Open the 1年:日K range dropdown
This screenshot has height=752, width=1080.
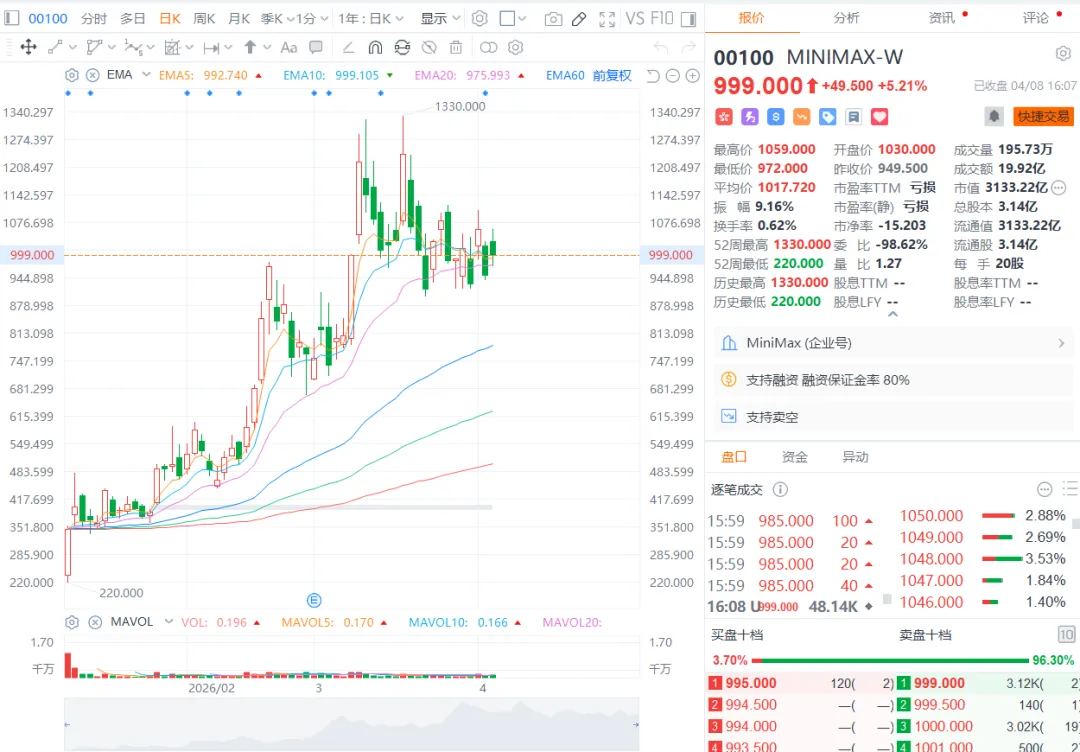tap(370, 19)
